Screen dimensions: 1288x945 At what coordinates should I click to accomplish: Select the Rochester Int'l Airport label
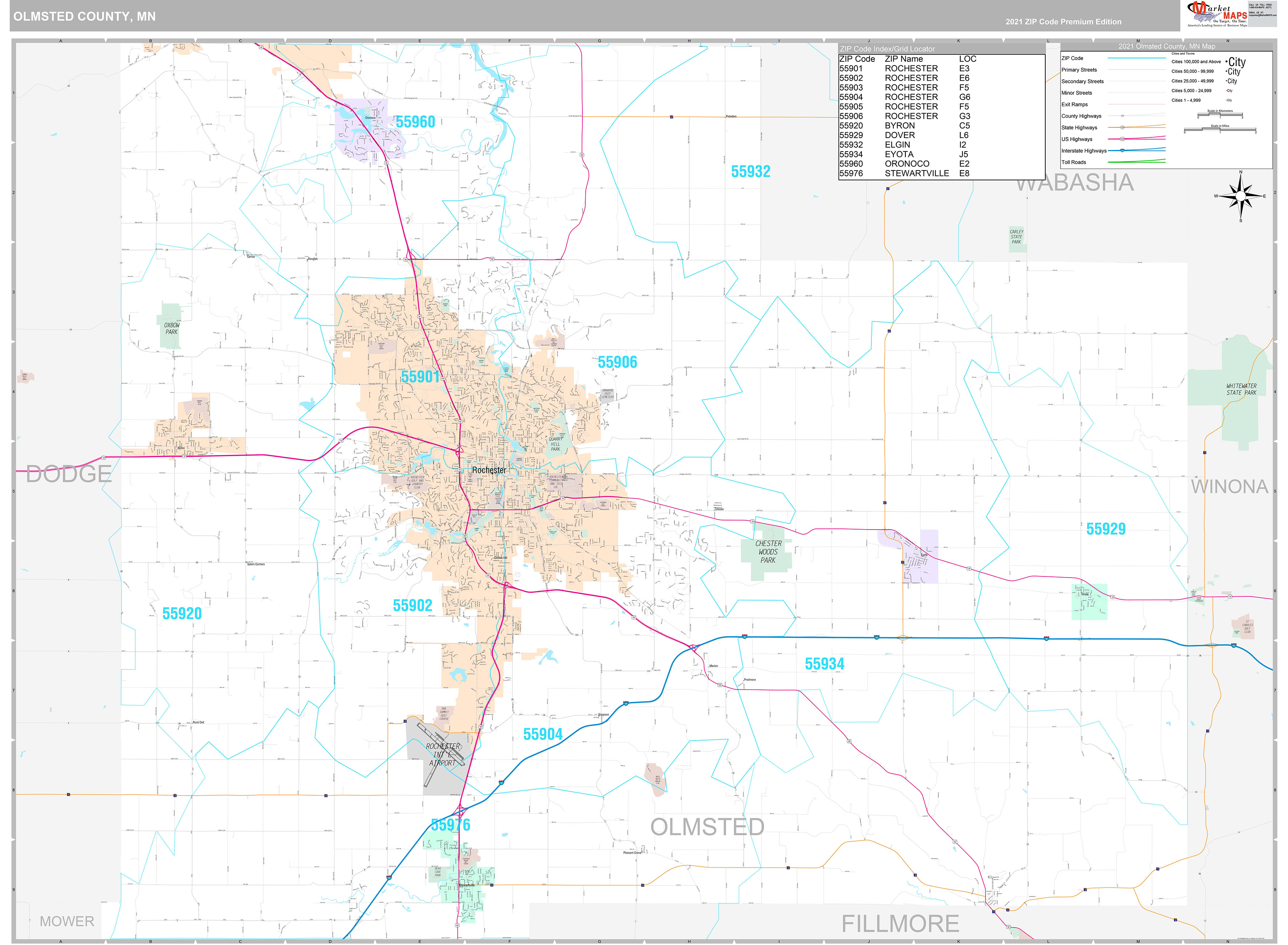(443, 755)
